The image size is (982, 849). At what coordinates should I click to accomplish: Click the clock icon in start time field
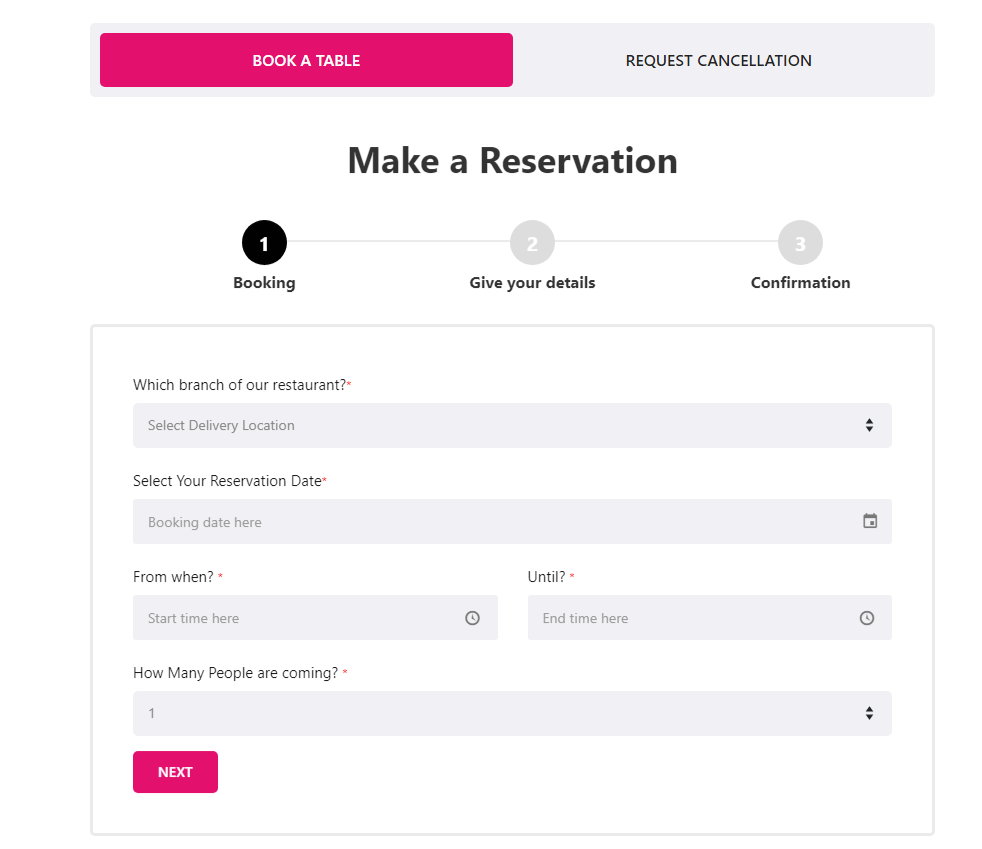[473, 618]
